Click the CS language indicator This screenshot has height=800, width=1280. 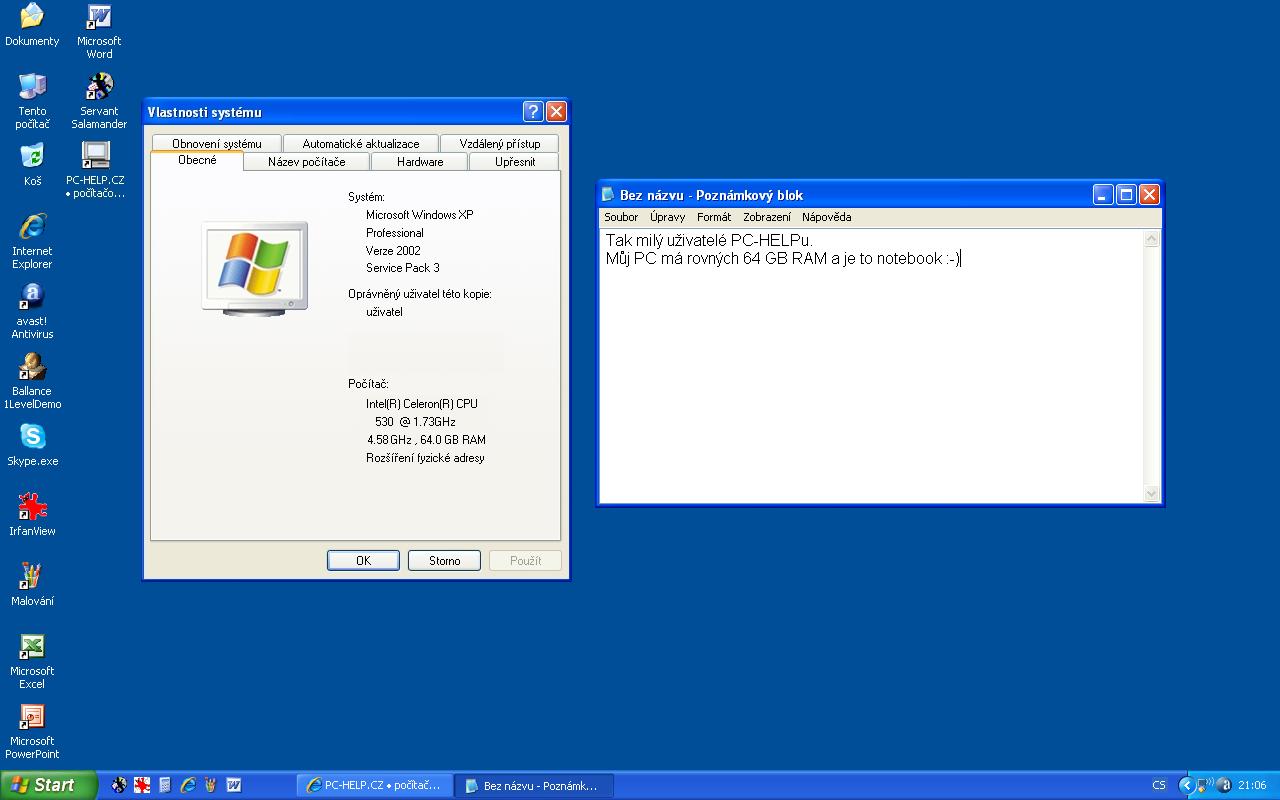[x=1159, y=785]
